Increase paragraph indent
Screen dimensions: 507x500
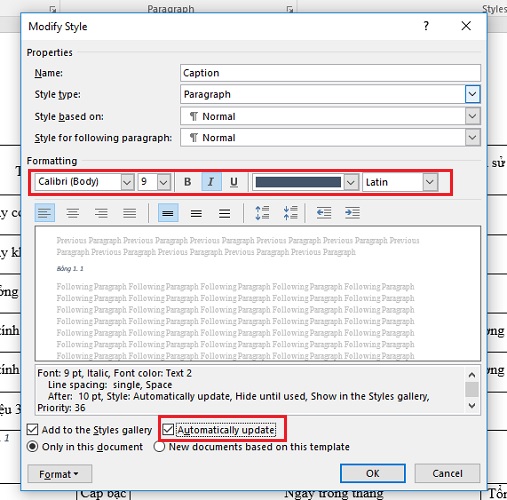[x=352, y=213]
